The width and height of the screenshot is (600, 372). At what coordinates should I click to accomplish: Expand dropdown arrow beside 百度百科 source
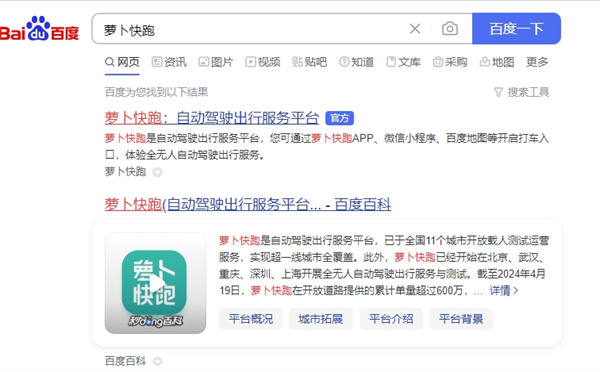pos(157,361)
